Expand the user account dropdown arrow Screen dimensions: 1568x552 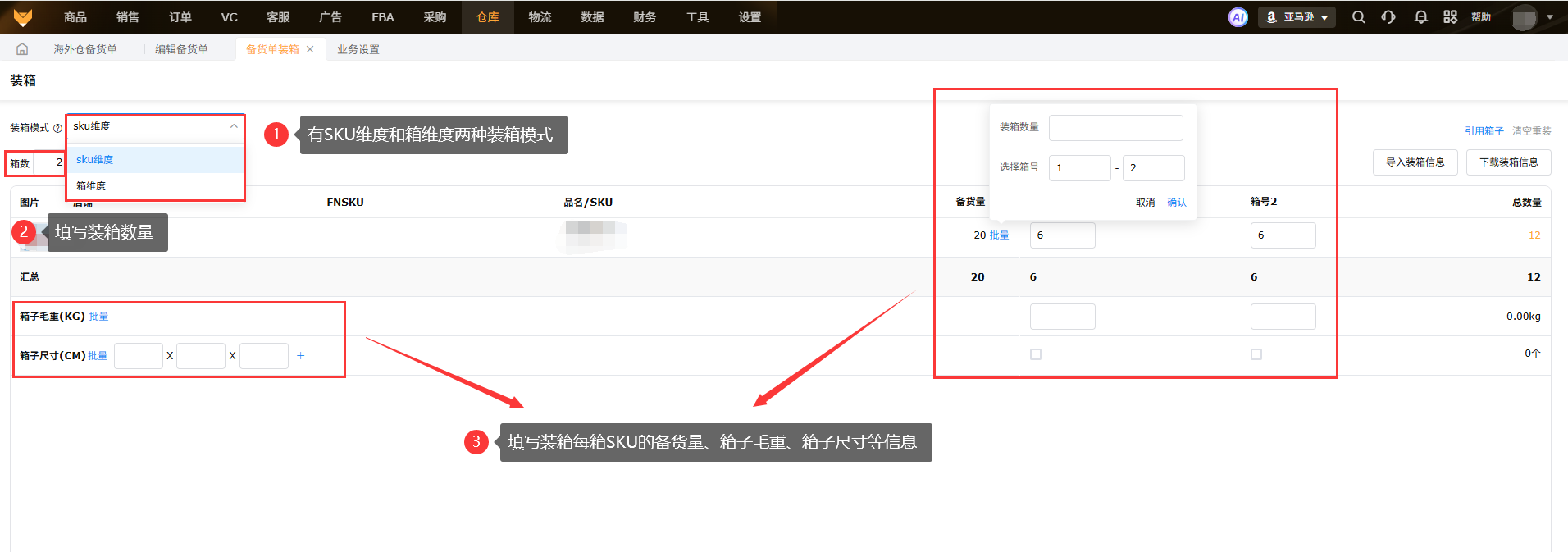click(x=1549, y=17)
